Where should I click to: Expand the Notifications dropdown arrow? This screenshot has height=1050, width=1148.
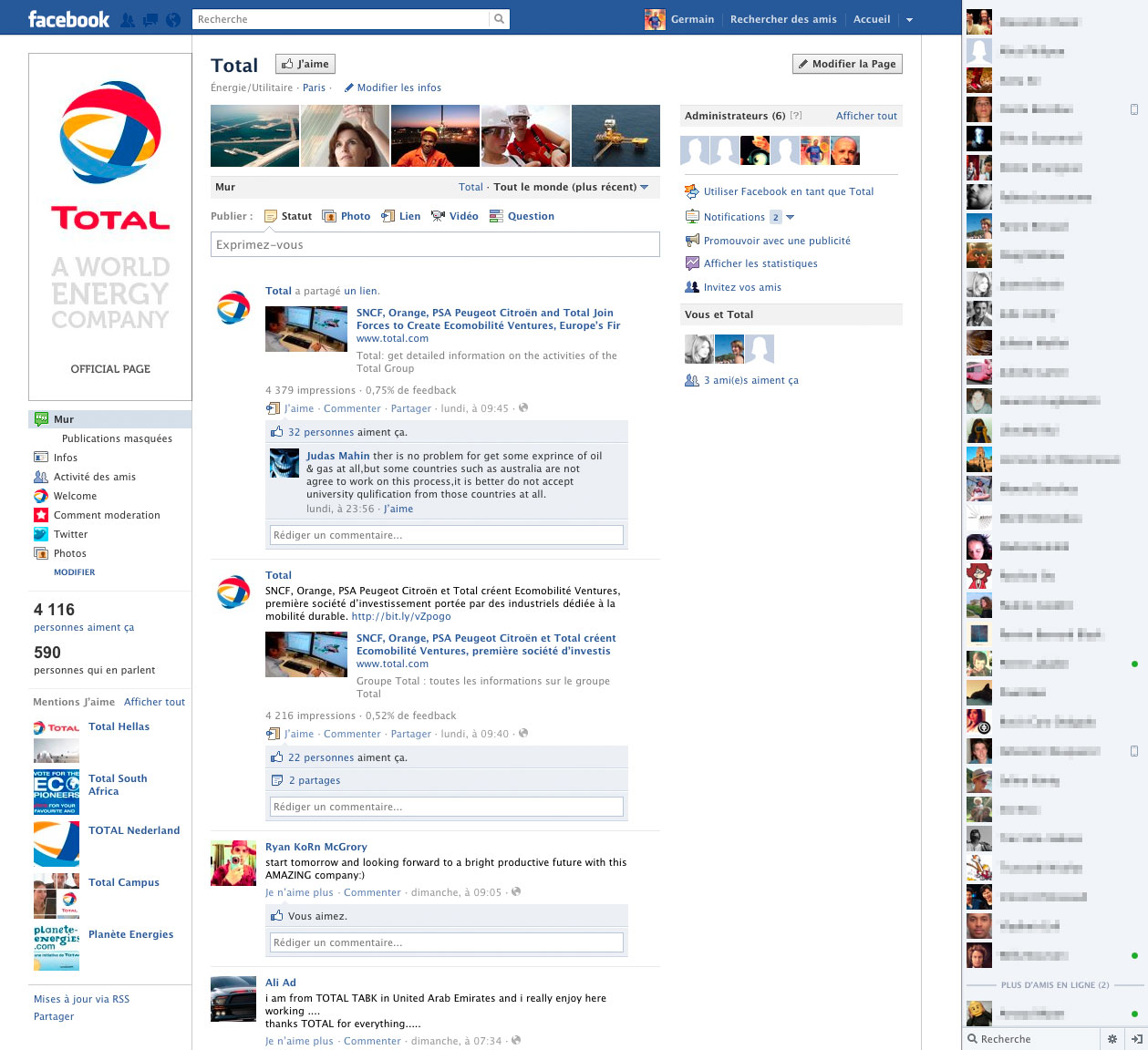791,217
